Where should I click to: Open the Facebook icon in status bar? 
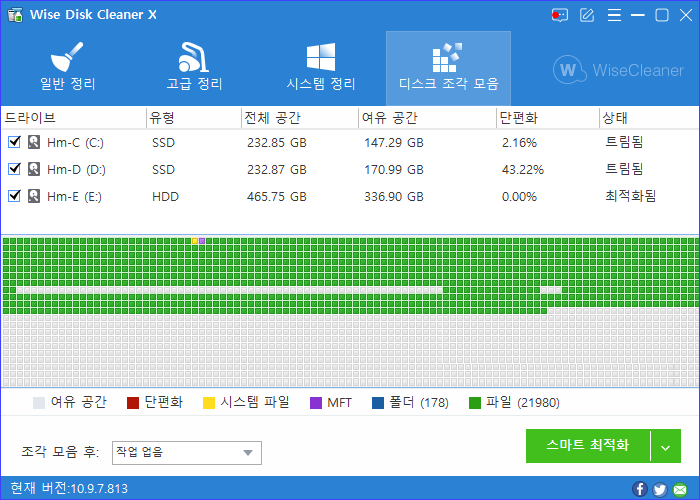pyautogui.click(x=640, y=489)
